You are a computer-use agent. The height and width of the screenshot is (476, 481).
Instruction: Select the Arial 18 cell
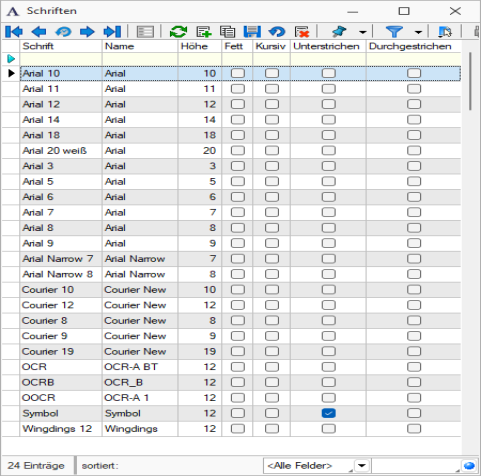pyautogui.click(x=61, y=135)
